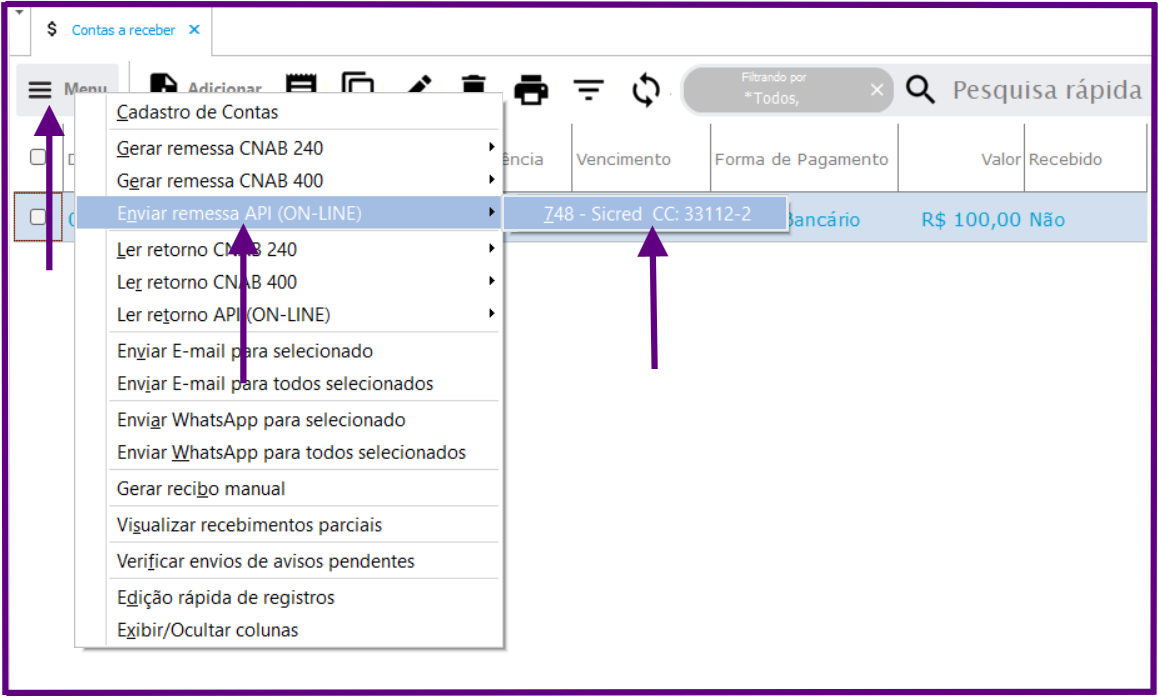Open Exibir/Ocultar colunas option

(208, 630)
